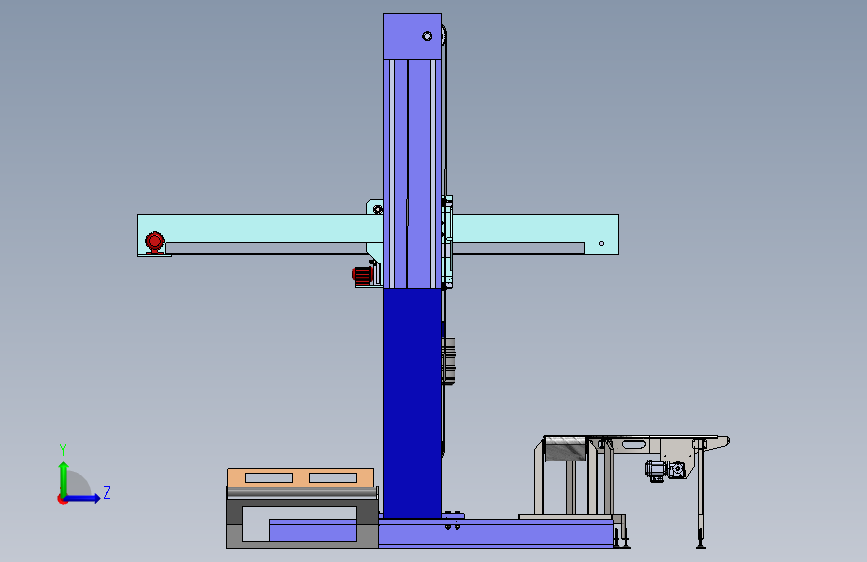Click the blue Z axis arrow of the triad

(83, 498)
